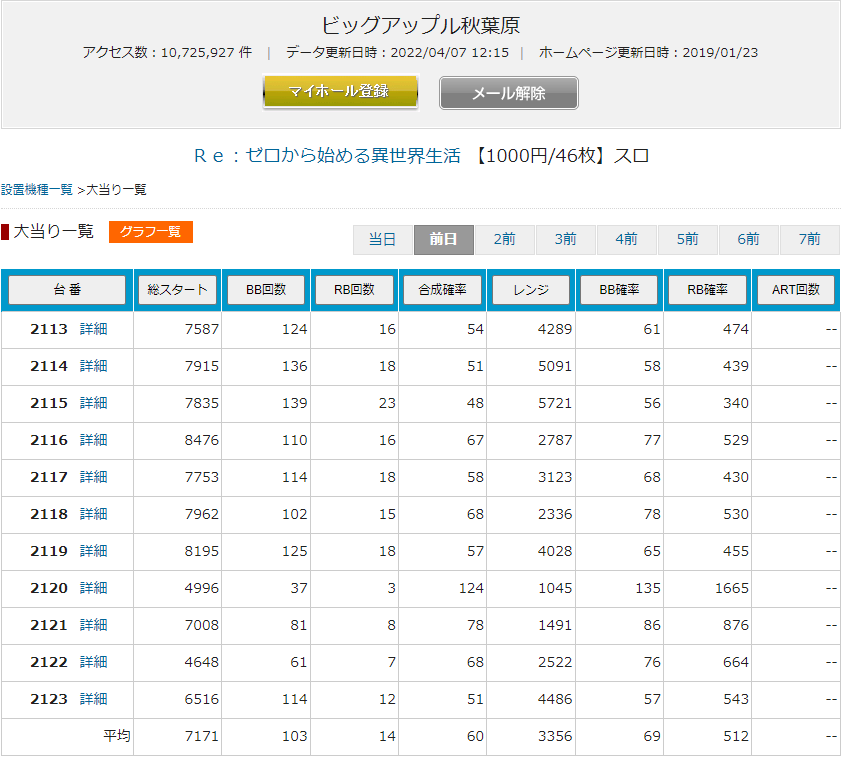Sort by 合成確率 column header
The image size is (844, 758).
pos(442,290)
